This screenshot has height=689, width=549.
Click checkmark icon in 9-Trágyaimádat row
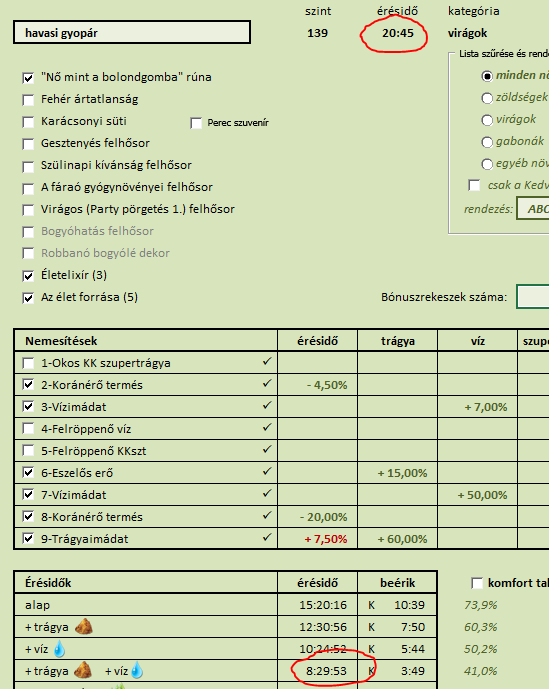tap(267, 537)
